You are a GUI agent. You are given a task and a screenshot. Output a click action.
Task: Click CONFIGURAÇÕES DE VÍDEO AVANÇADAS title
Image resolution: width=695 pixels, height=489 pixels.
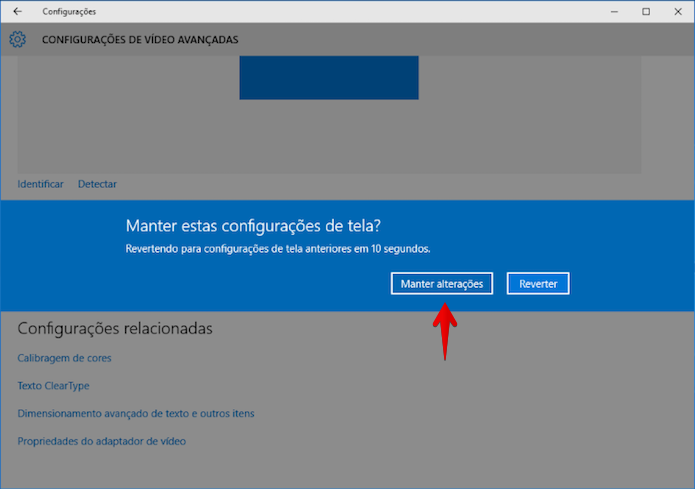pyautogui.click(x=140, y=40)
